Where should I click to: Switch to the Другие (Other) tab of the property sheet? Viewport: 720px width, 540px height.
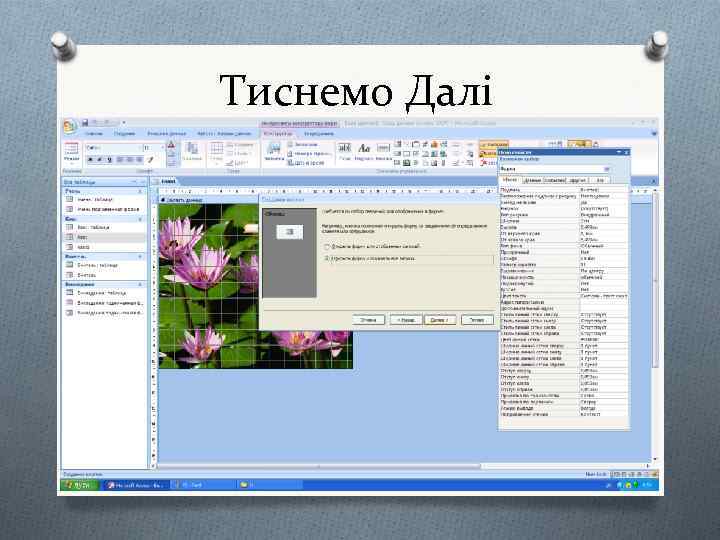point(578,180)
